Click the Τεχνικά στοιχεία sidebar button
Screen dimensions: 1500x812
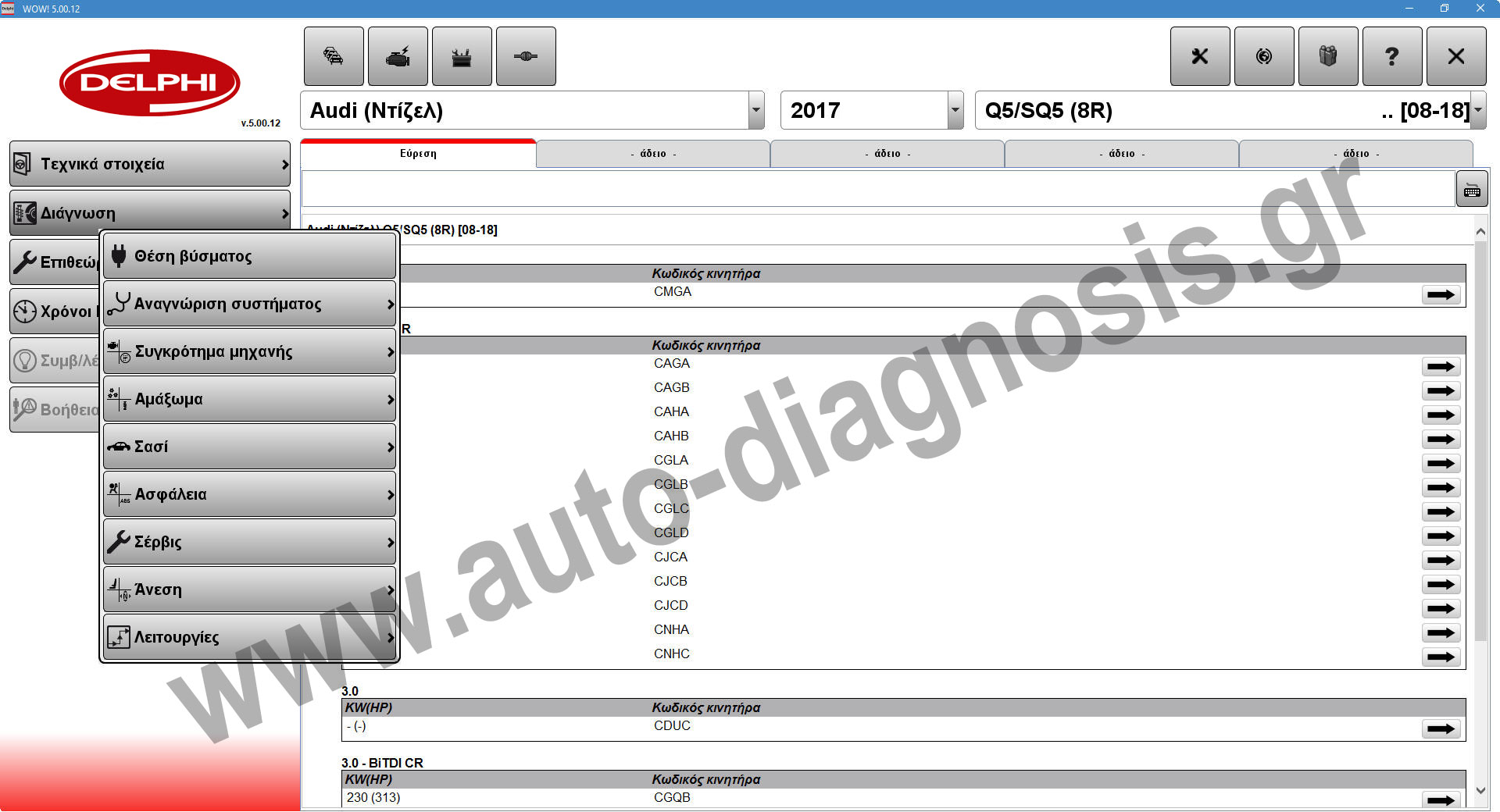pos(150,164)
